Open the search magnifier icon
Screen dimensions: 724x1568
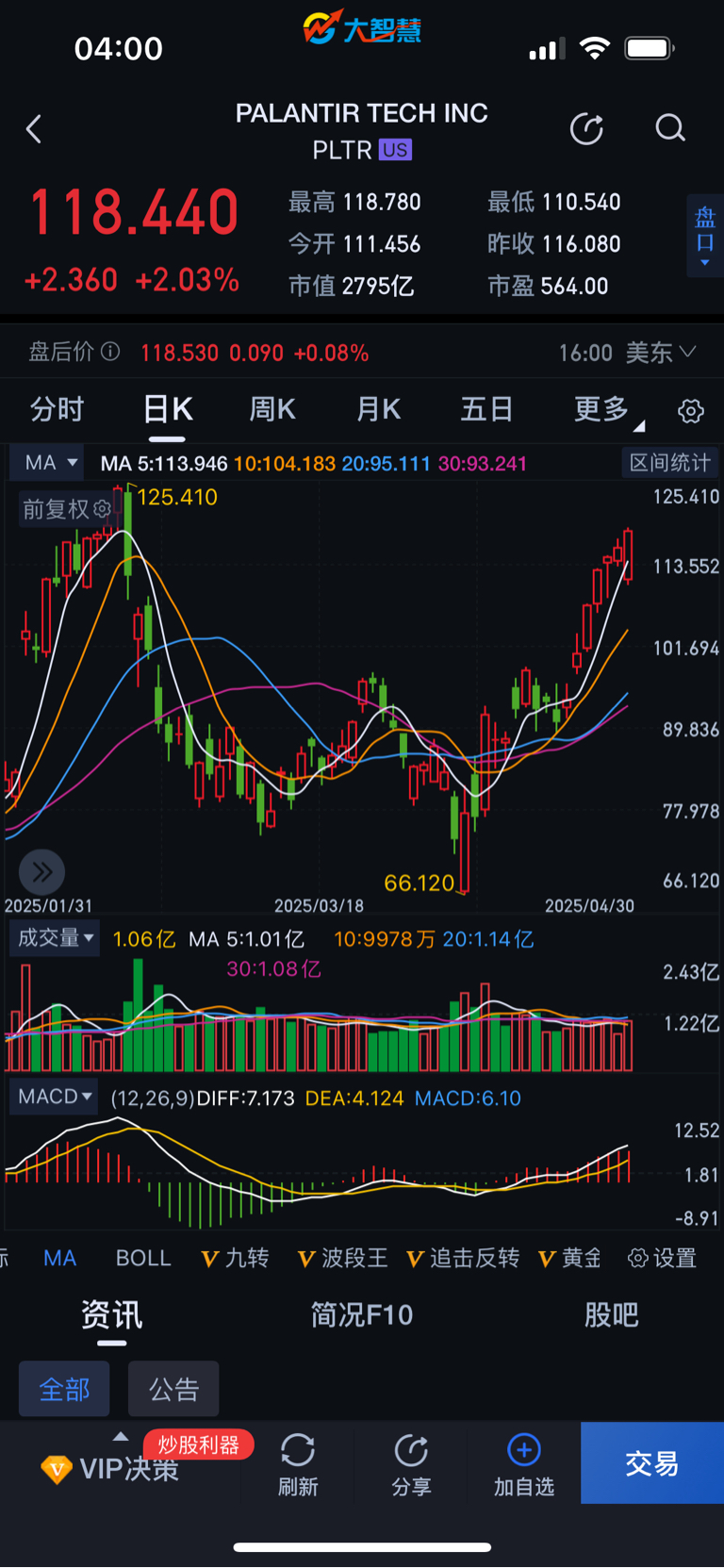[x=670, y=128]
